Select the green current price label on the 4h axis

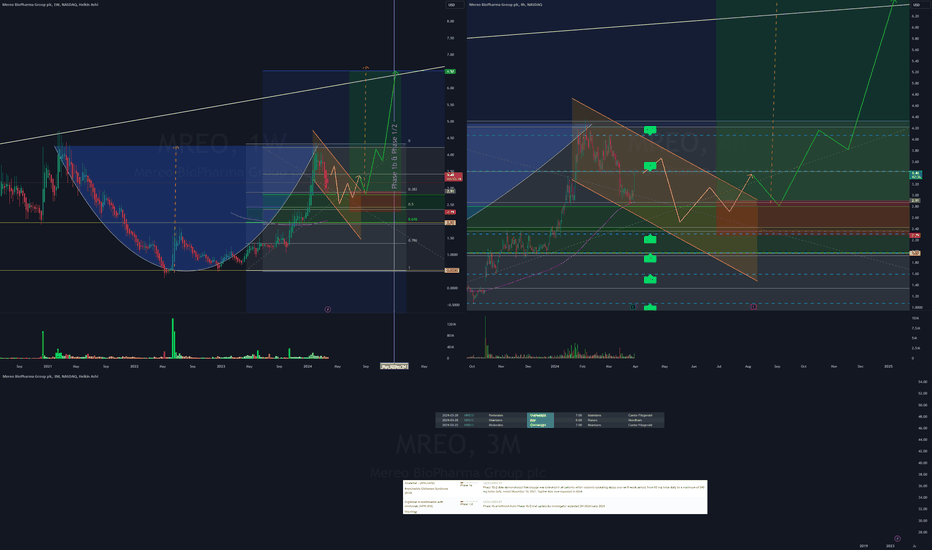tap(915, 175)
